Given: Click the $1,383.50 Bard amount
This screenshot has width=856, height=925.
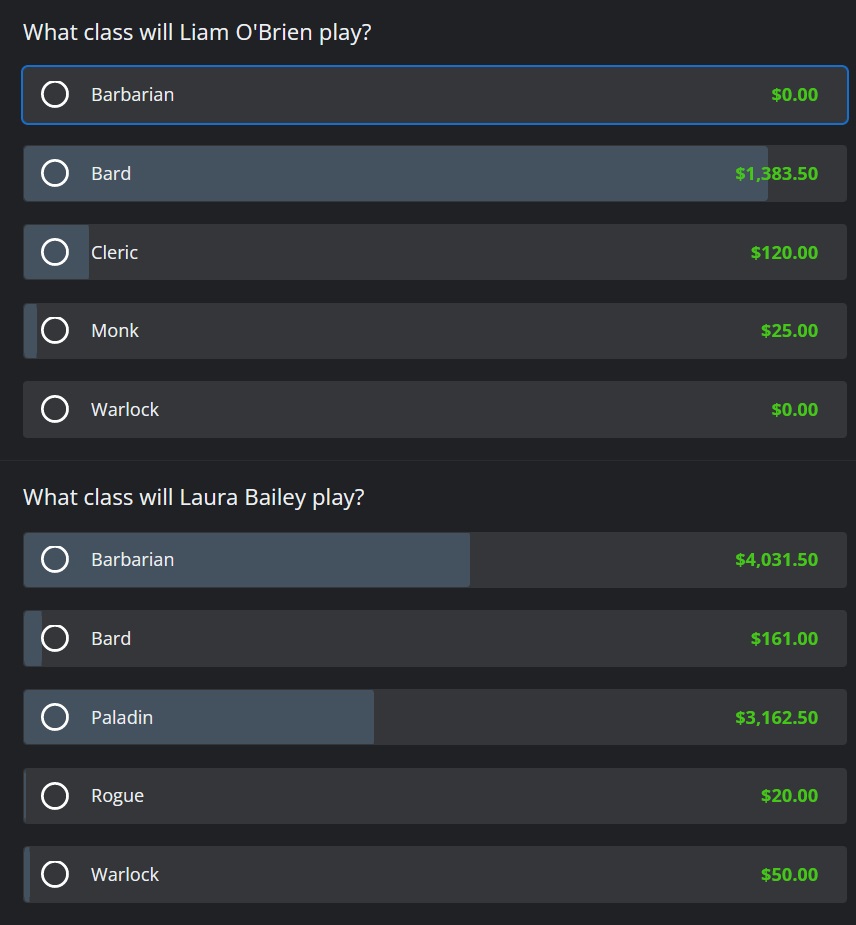Looking at the screenshot, I should tap(776, 173).
